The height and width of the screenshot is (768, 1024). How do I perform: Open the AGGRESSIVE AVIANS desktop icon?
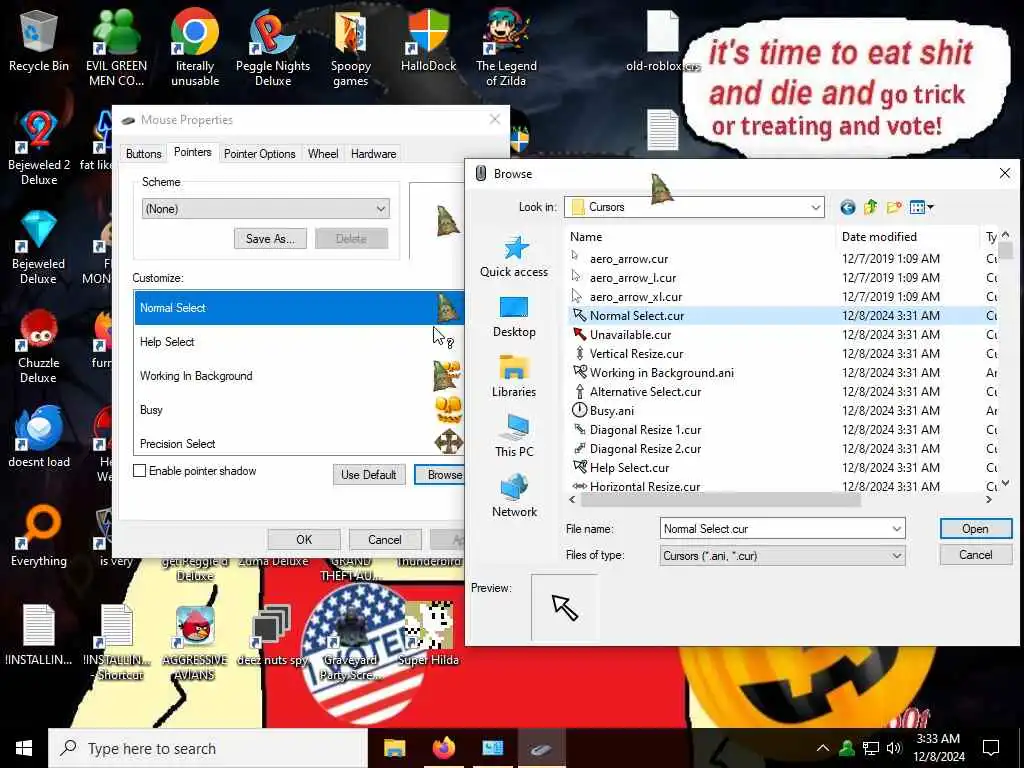pos(195,643)
